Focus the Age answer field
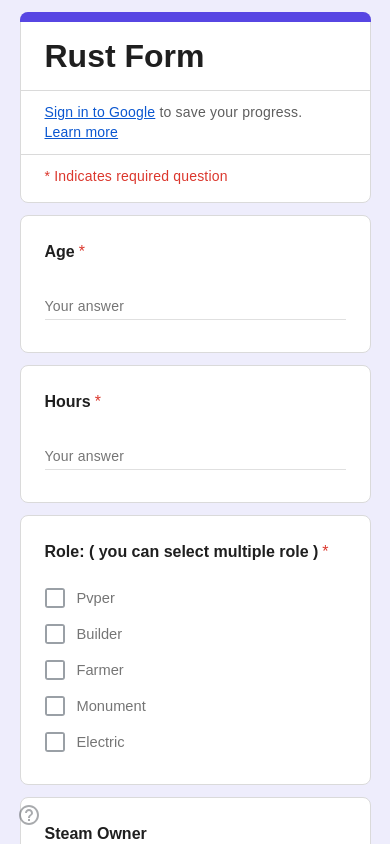Viewport: 390px width, 844px height. (x=195, y=306)
